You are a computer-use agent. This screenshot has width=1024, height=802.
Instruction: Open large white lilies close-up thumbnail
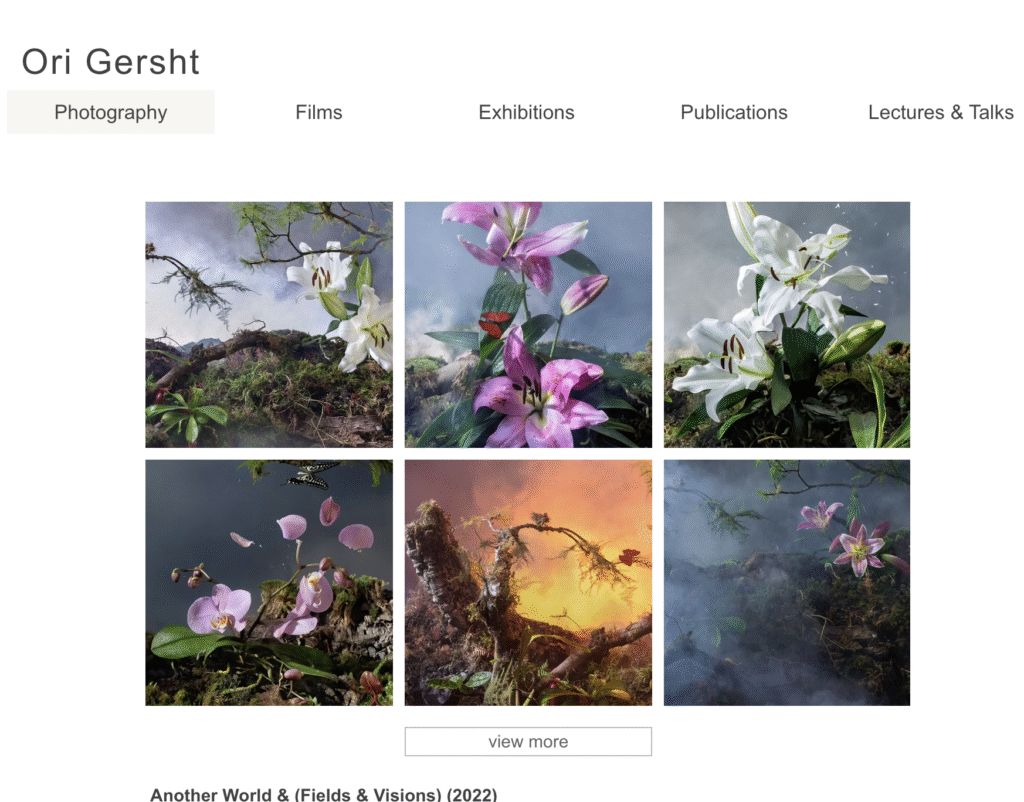coord(786,325)
